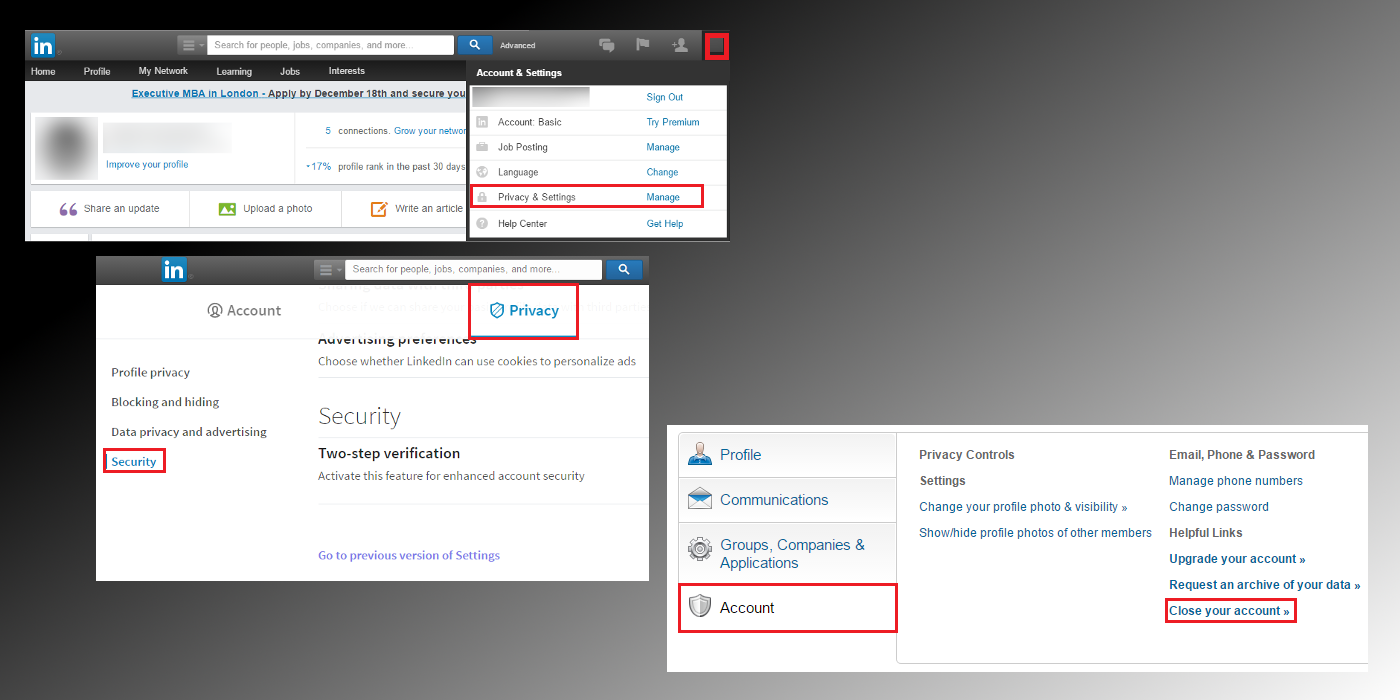Open Groups, Companies & Applications tab

tap(788, 554)
